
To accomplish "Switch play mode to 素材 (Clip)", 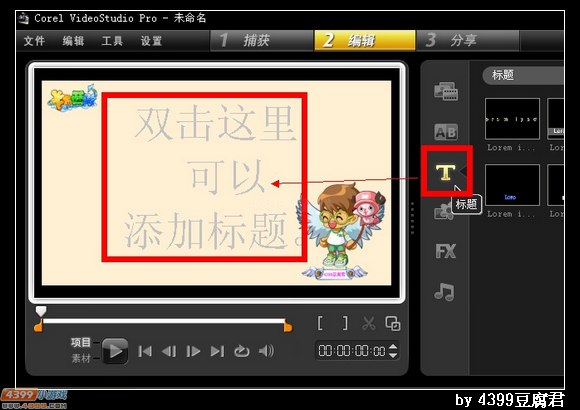I will [x=81, y=358].
